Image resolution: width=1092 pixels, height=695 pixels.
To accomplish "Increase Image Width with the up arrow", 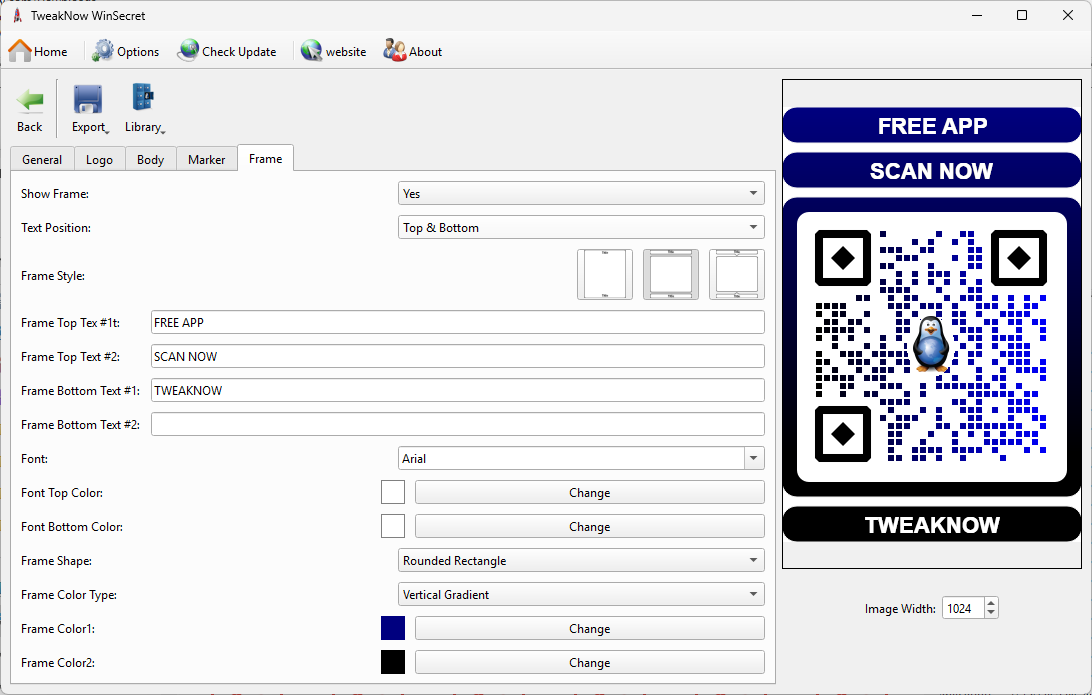I will pyautogui.click(x=991, y=602).
